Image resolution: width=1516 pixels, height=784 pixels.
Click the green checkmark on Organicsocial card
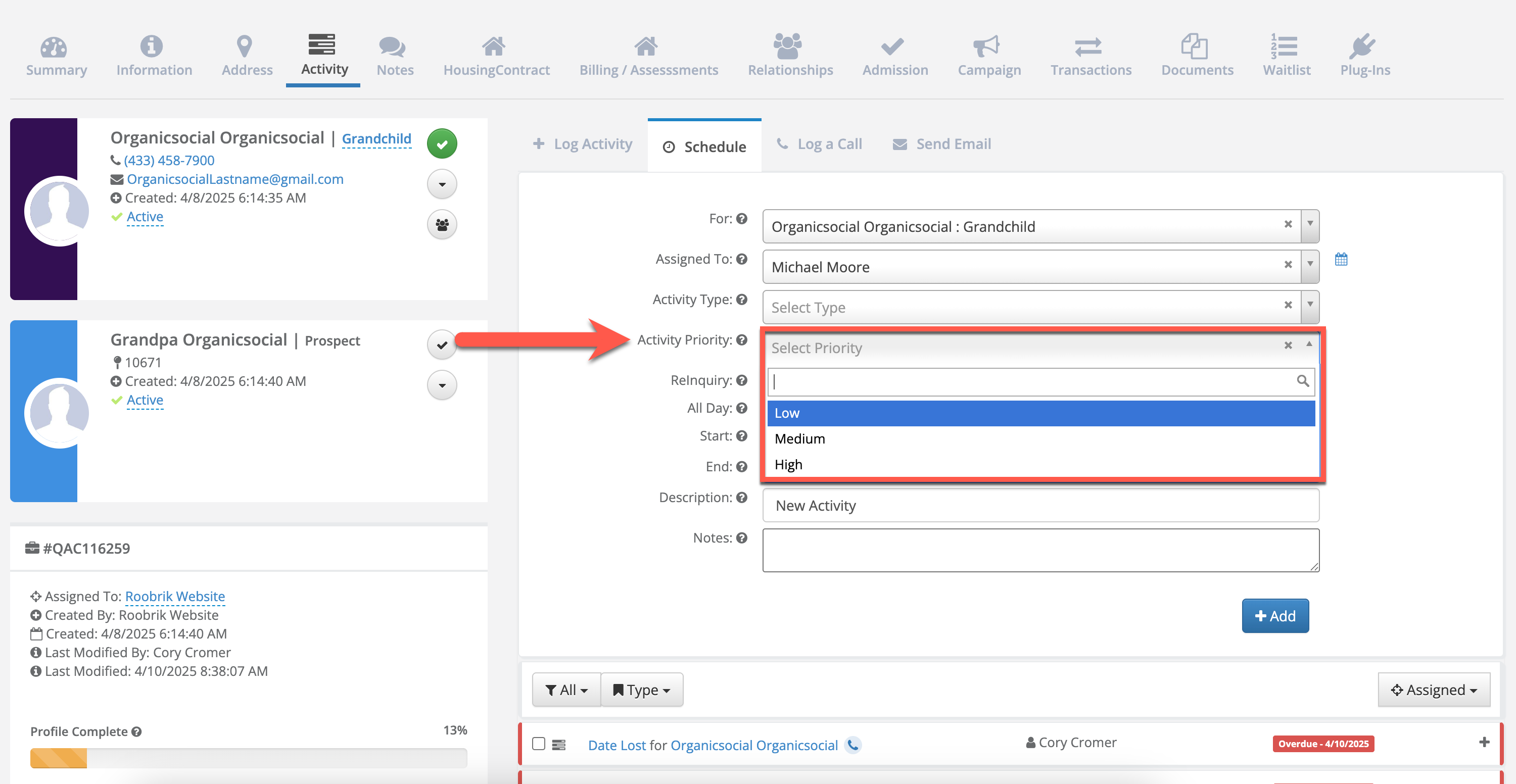(442, 143)
